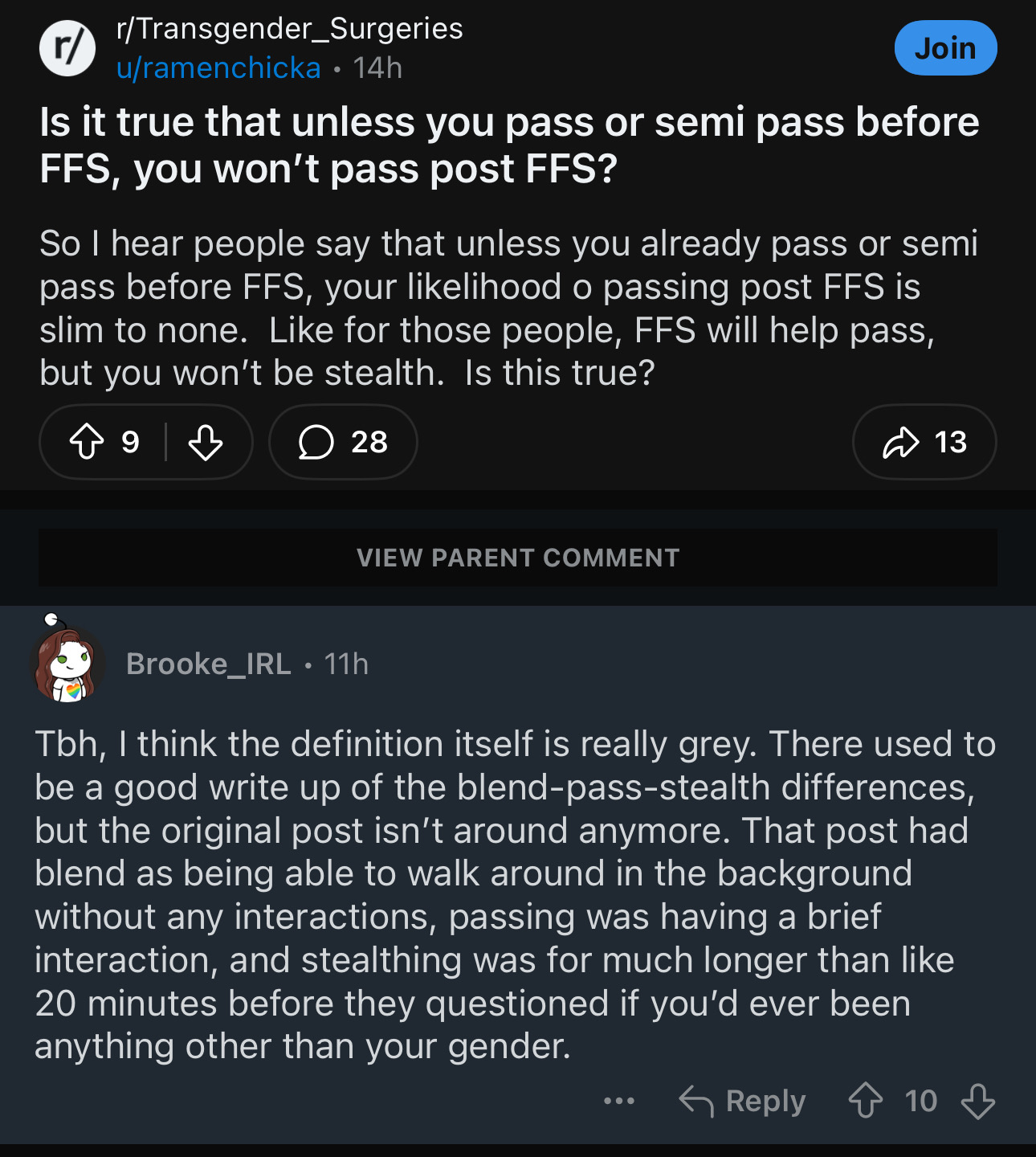Click the comment score 10
The width and height of the screenshot is (1036, 1157).
(920, 1101)
